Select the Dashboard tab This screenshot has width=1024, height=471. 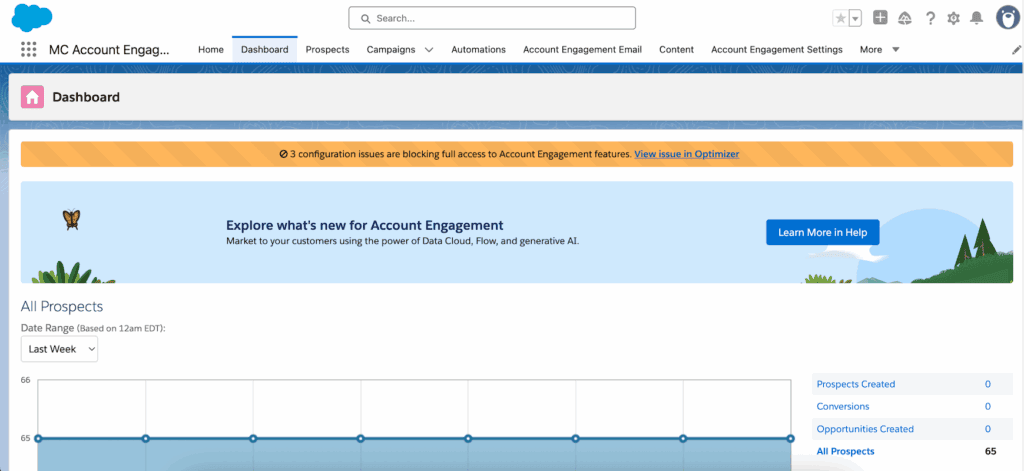(264, 50)
